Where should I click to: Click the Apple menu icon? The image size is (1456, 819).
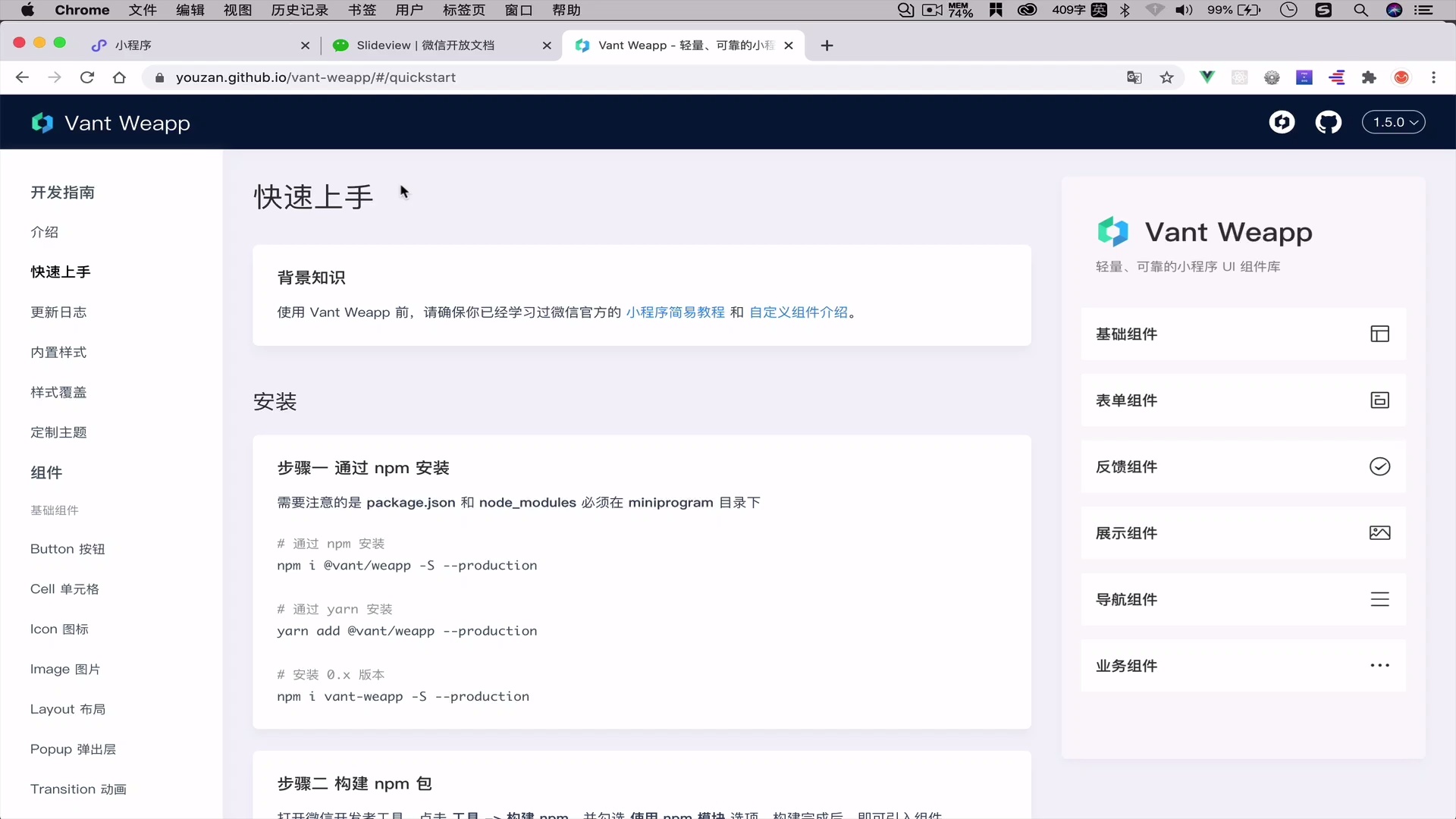(27, 10)
